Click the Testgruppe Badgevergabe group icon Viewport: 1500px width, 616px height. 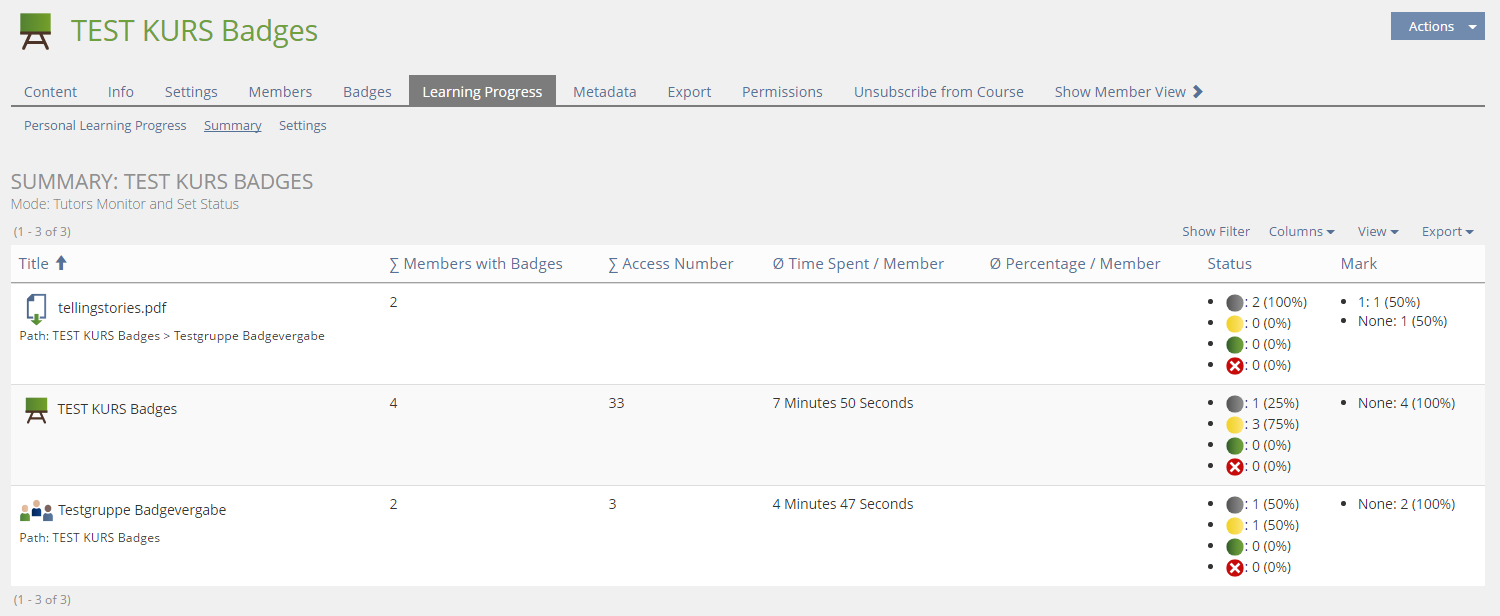coord(36,511)
